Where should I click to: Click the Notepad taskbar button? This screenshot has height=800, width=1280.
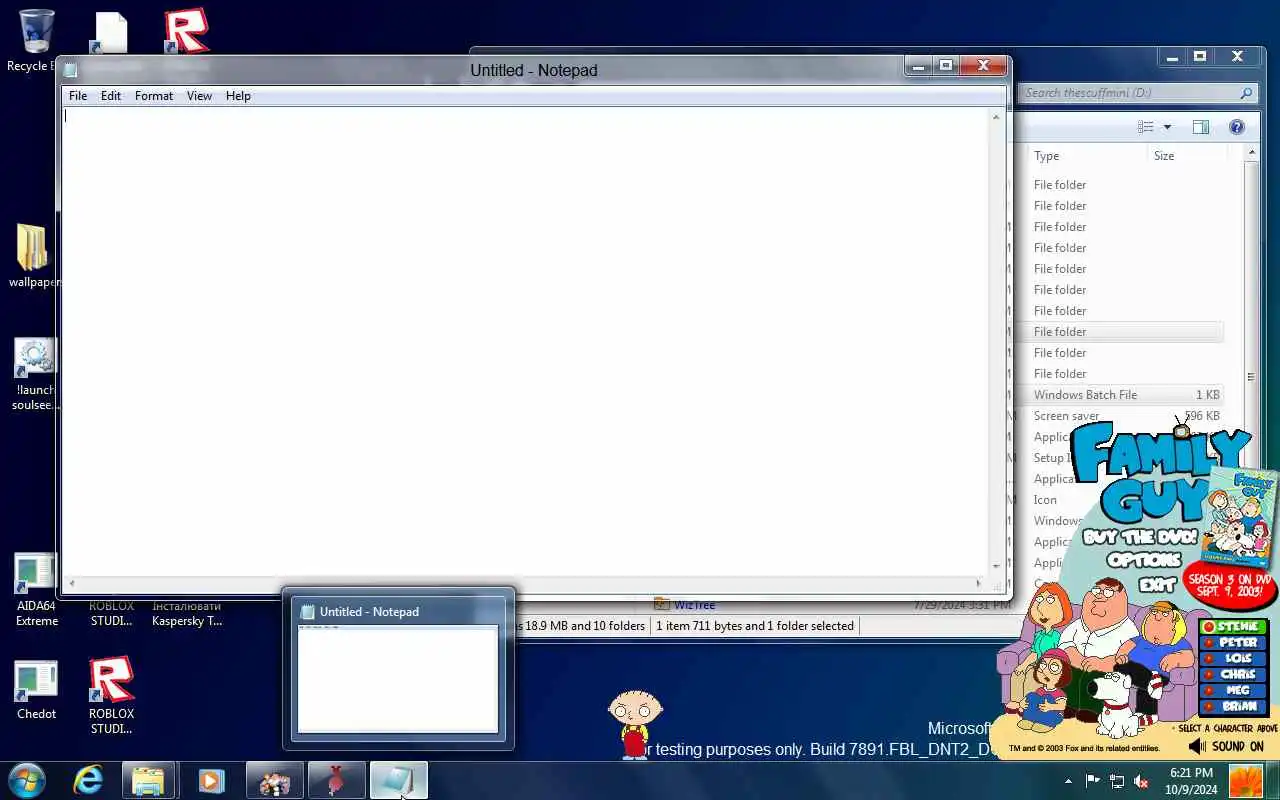click(399, 780)
